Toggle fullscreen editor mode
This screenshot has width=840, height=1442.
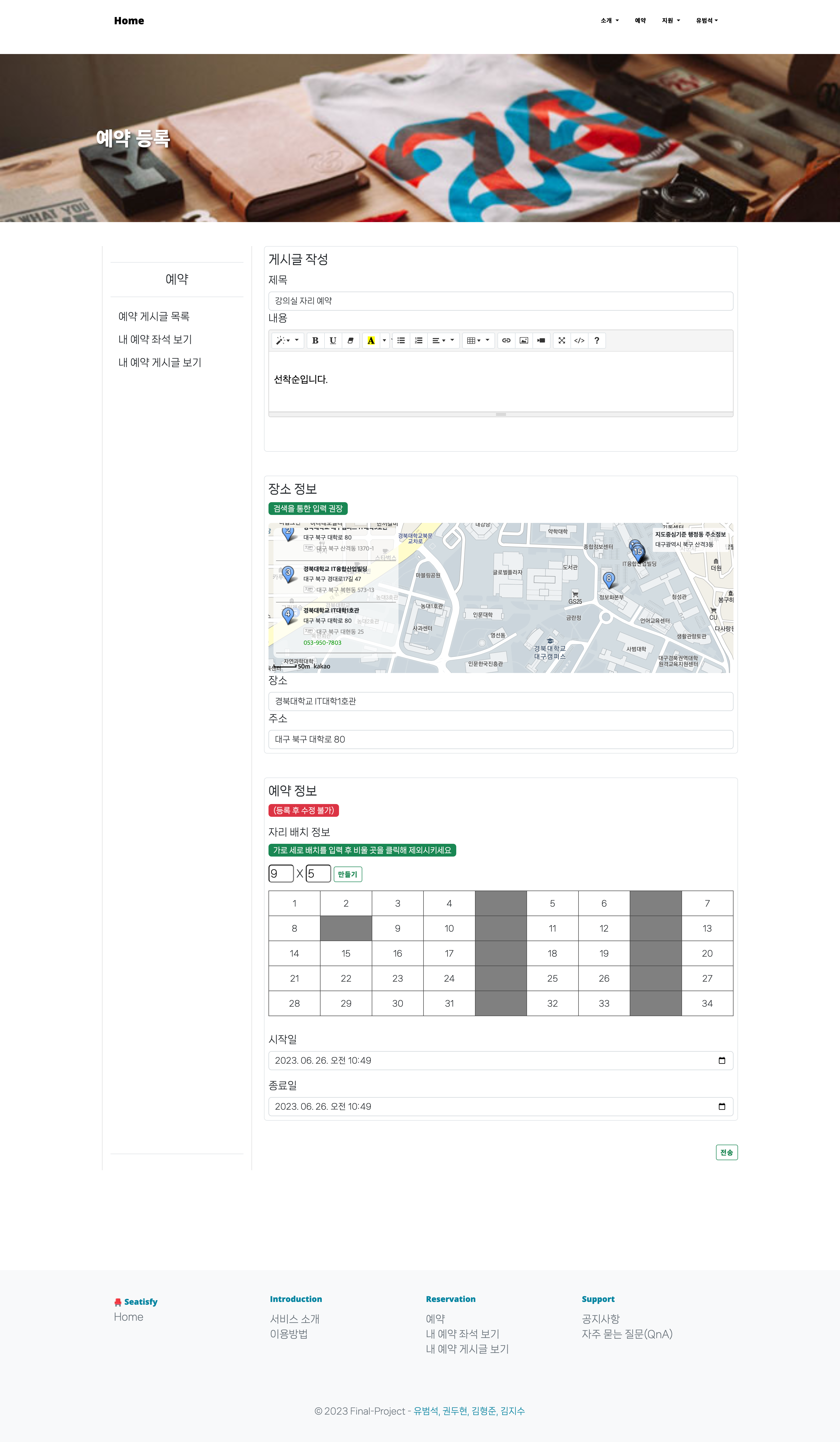click(x=562, y=340)
